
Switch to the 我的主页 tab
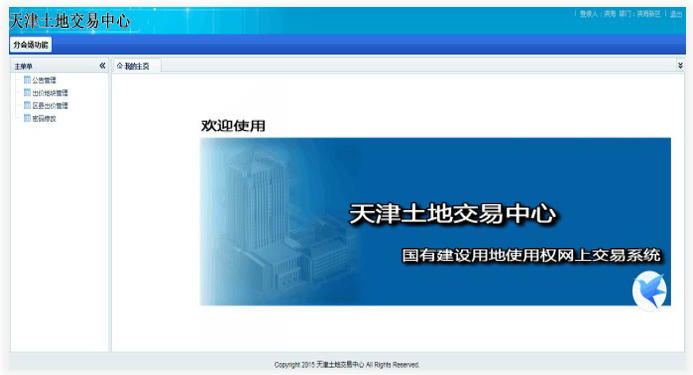[137, 66]
